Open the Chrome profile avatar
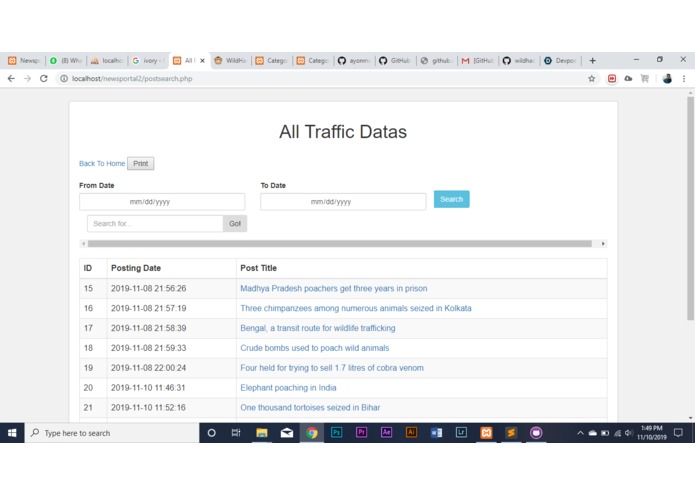695x494 pixels. pos(667,78)
